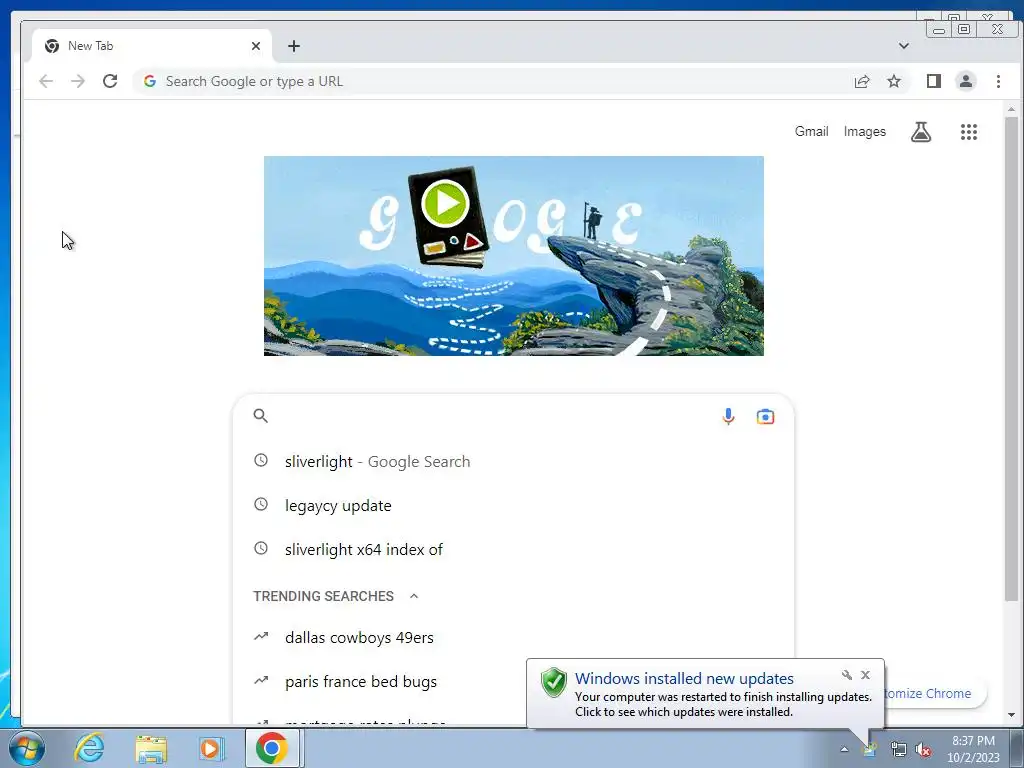Open the Gmail link
This screenshot has height=768, width=1024.
coord(811,131)
